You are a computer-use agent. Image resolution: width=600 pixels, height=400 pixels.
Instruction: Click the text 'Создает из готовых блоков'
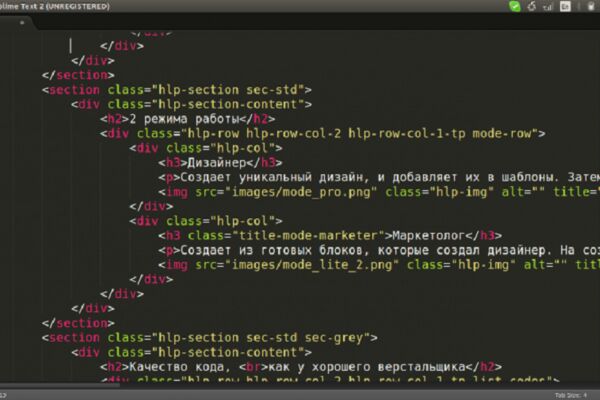pyautogui.click(x=272, y=250)
